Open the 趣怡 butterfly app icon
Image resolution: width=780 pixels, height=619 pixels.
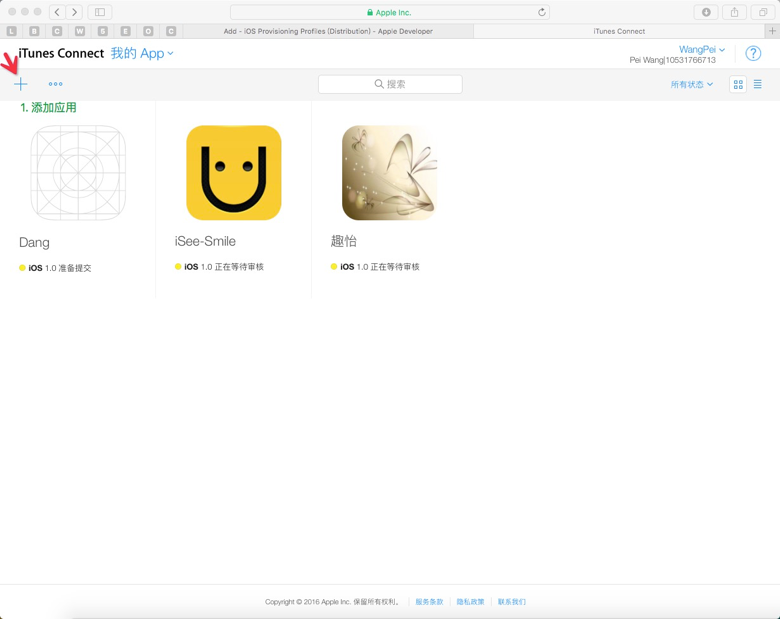coord(390,173)
